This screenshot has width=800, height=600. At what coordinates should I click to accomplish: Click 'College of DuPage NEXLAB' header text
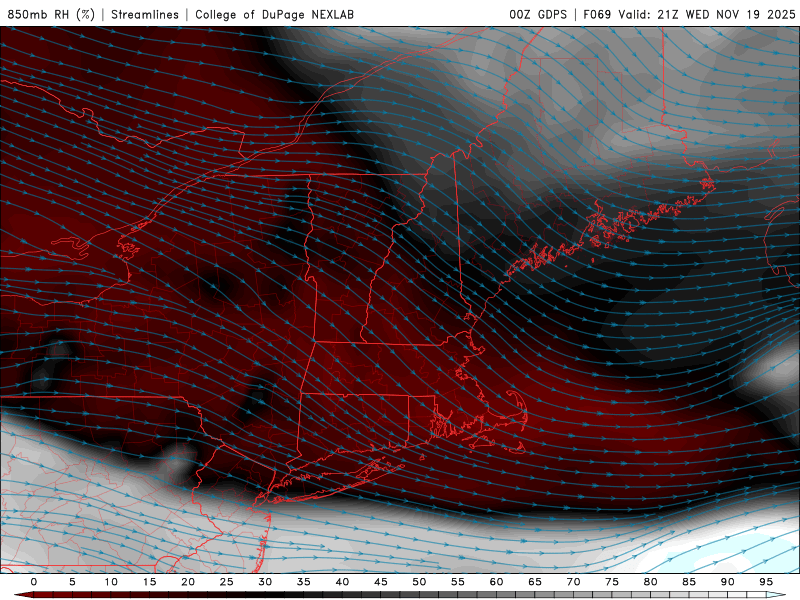[x=274, y=14]
